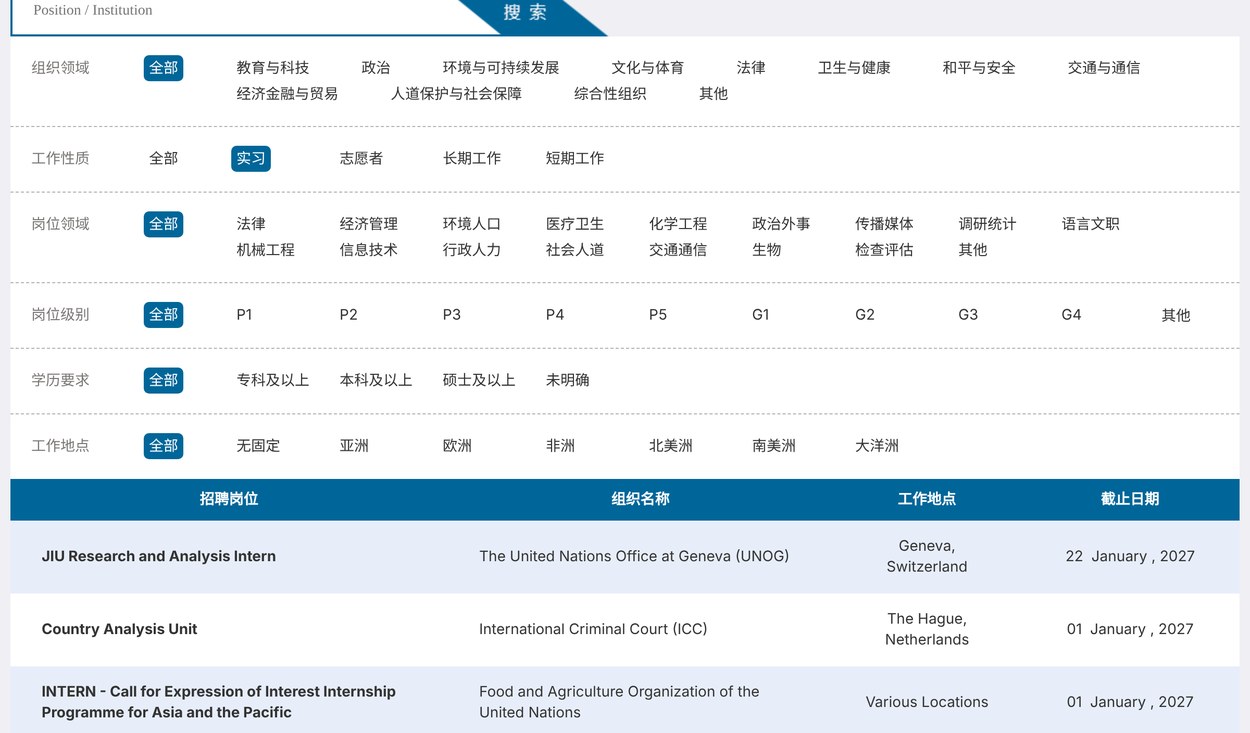Image resolution: width=1250 pixels, height=733 pixels.
Task: Filter by P5 position level
Action: coord(658,315)
